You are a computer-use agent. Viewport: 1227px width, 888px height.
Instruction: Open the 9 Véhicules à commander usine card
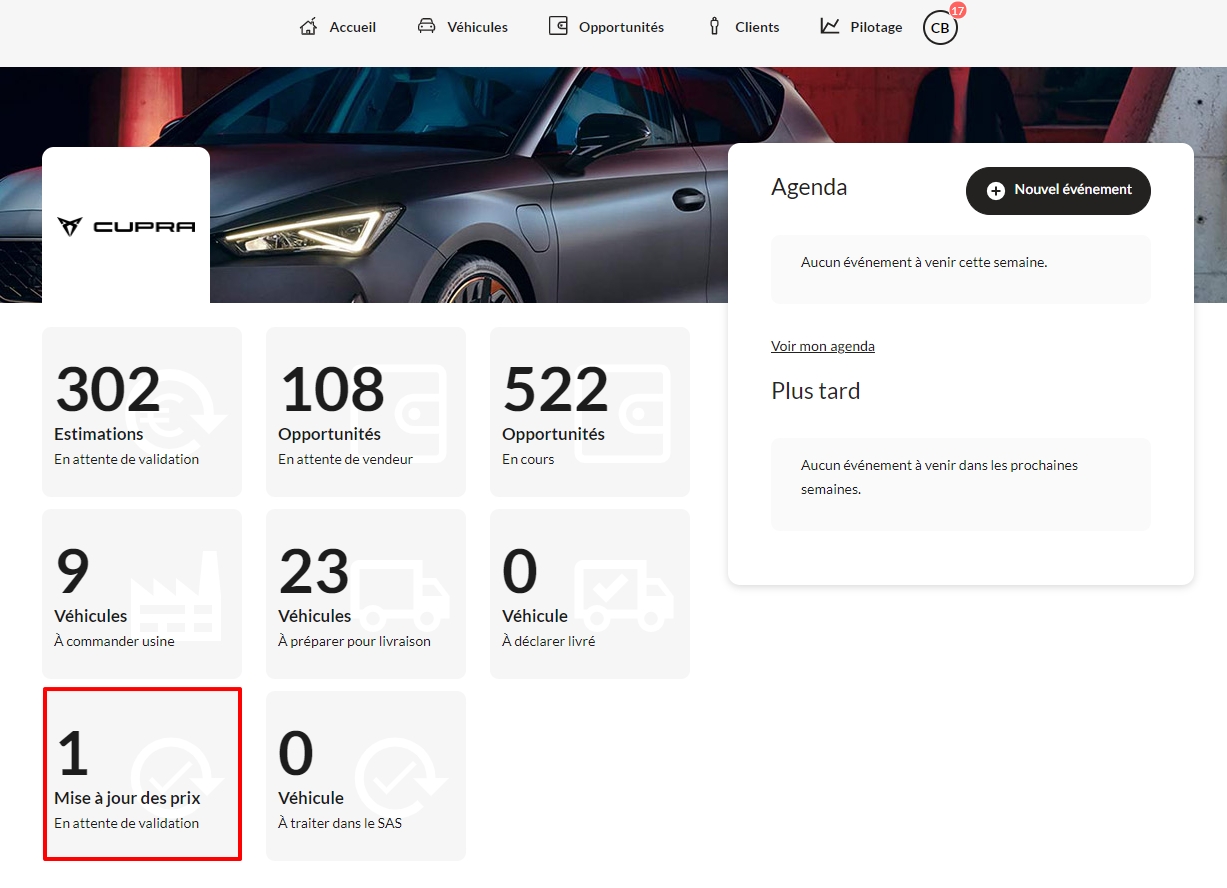(142, 594)
